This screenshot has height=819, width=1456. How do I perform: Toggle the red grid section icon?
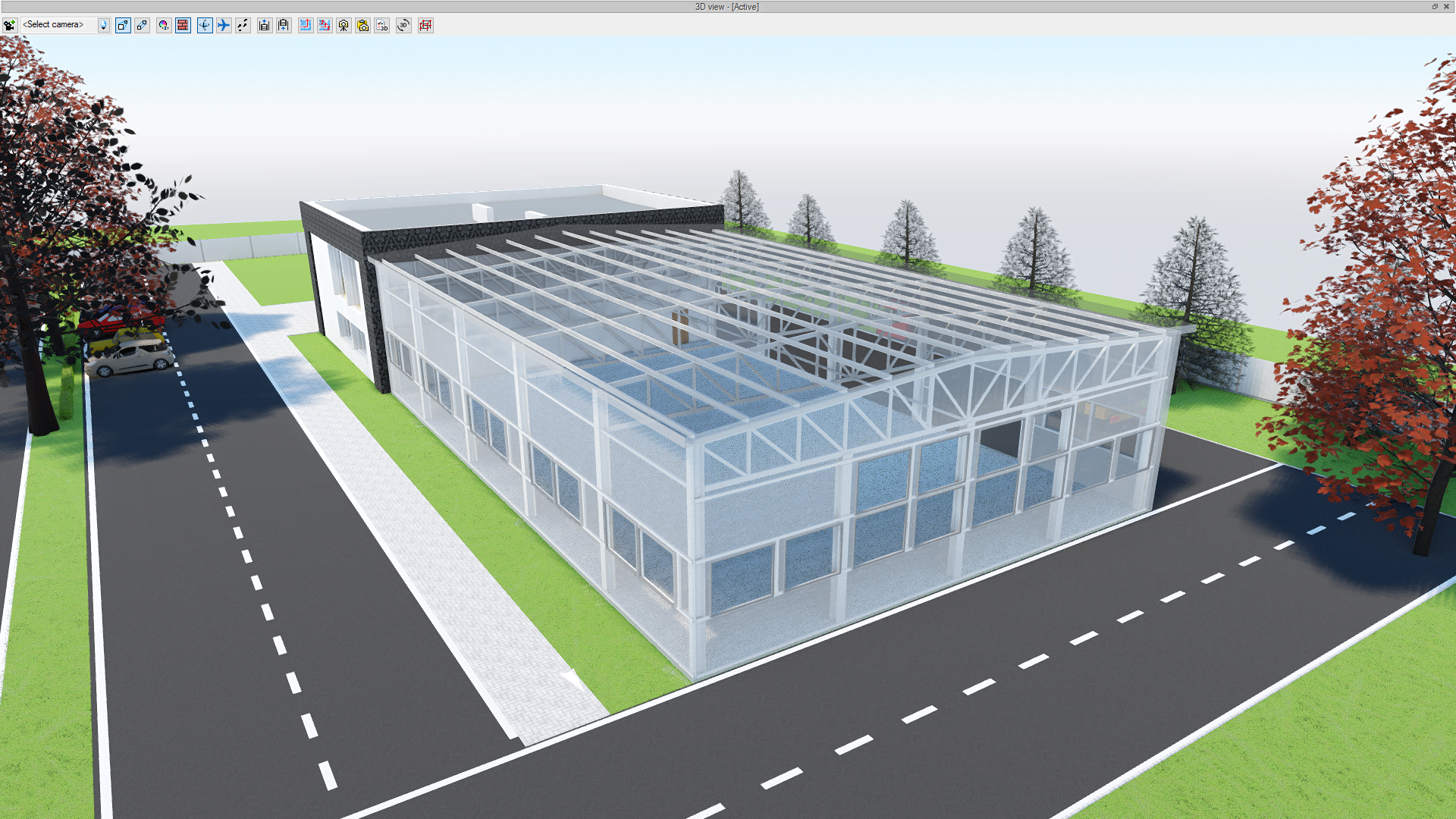[x=425, y=25]
